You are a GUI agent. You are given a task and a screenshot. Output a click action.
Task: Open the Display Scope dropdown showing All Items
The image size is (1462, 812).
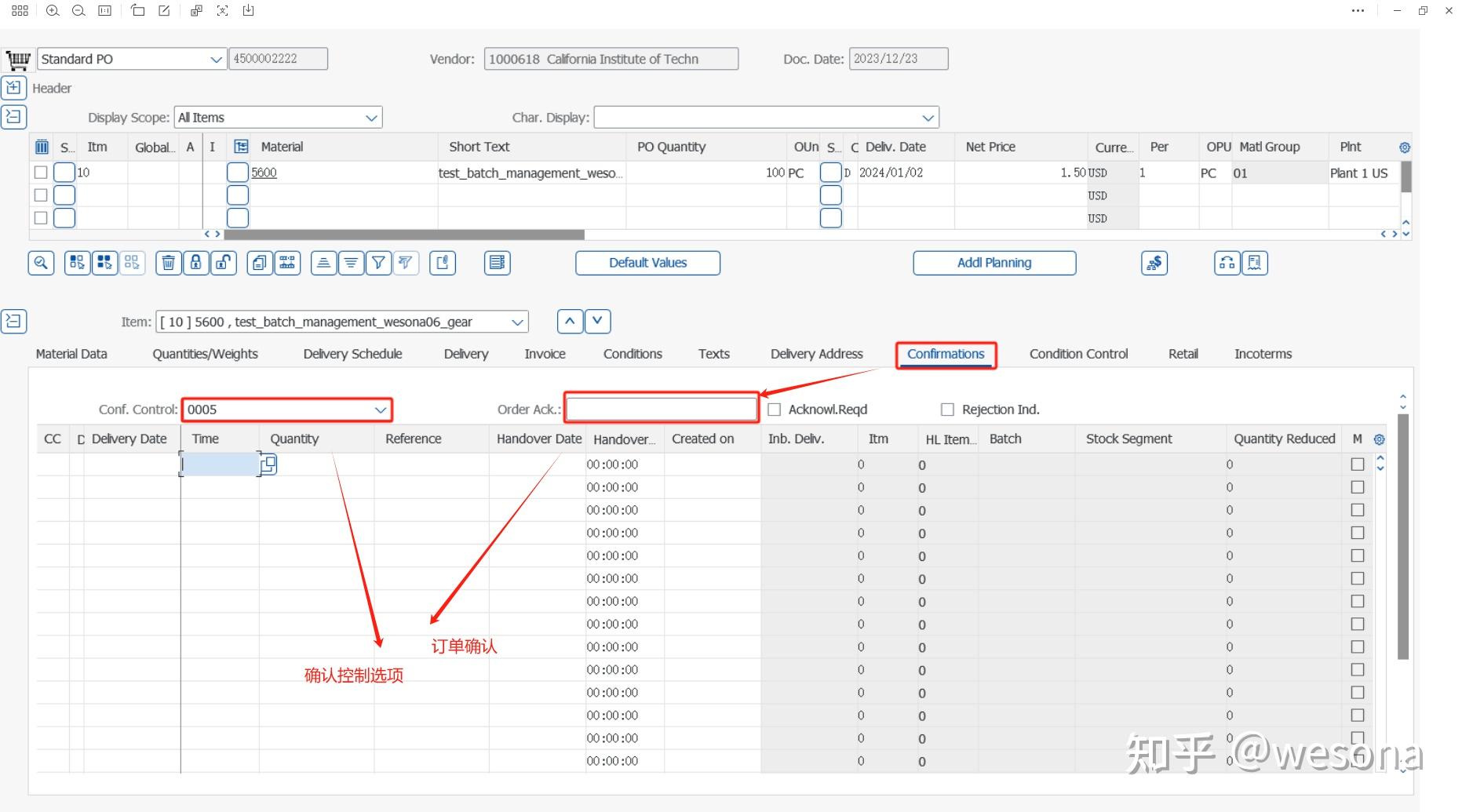[371, 117]
